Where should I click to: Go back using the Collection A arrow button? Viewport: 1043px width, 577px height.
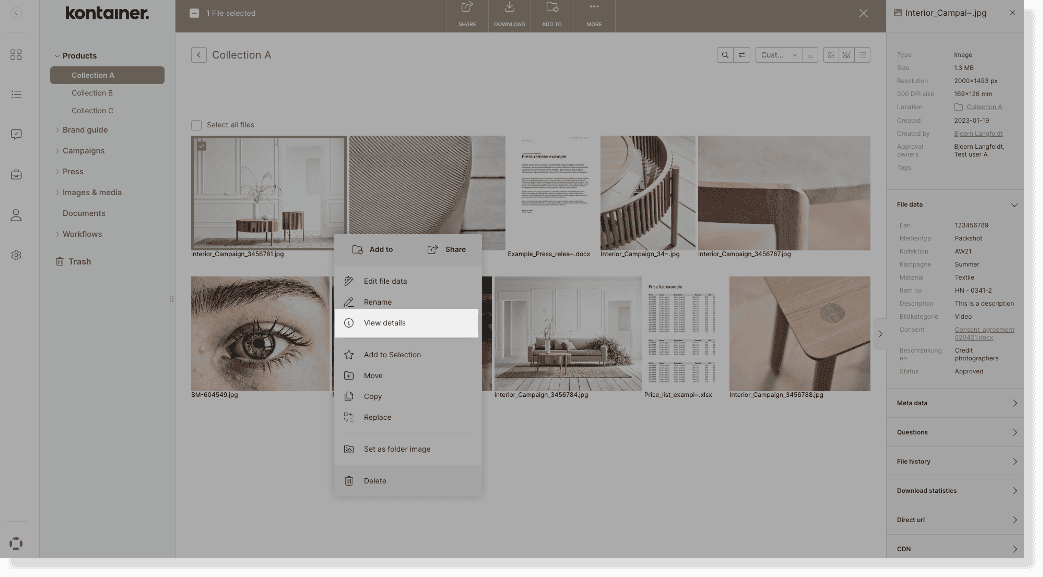(x=198, y=55)
